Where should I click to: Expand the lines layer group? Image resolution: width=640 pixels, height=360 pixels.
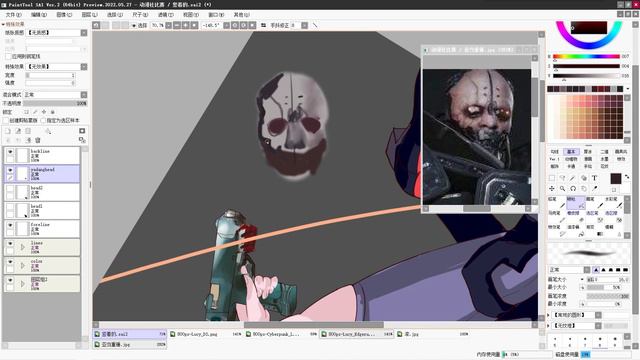tap(22, 247)
